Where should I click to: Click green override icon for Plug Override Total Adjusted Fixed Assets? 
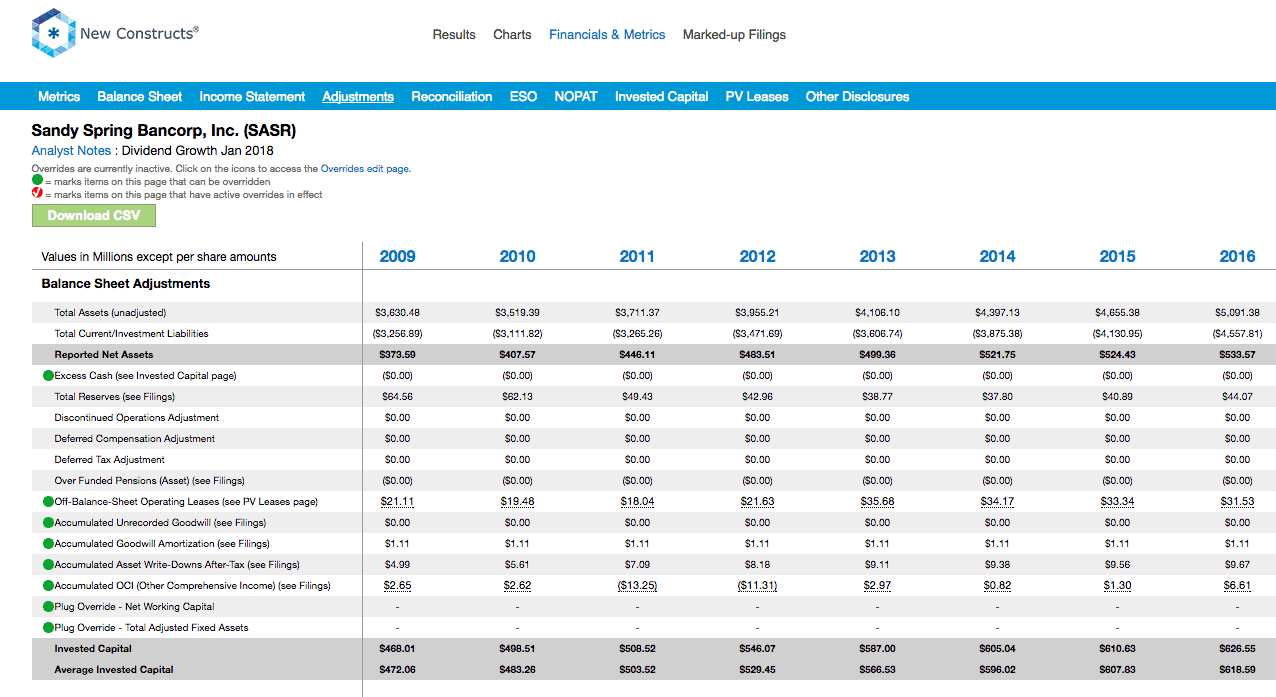[48, 628]
